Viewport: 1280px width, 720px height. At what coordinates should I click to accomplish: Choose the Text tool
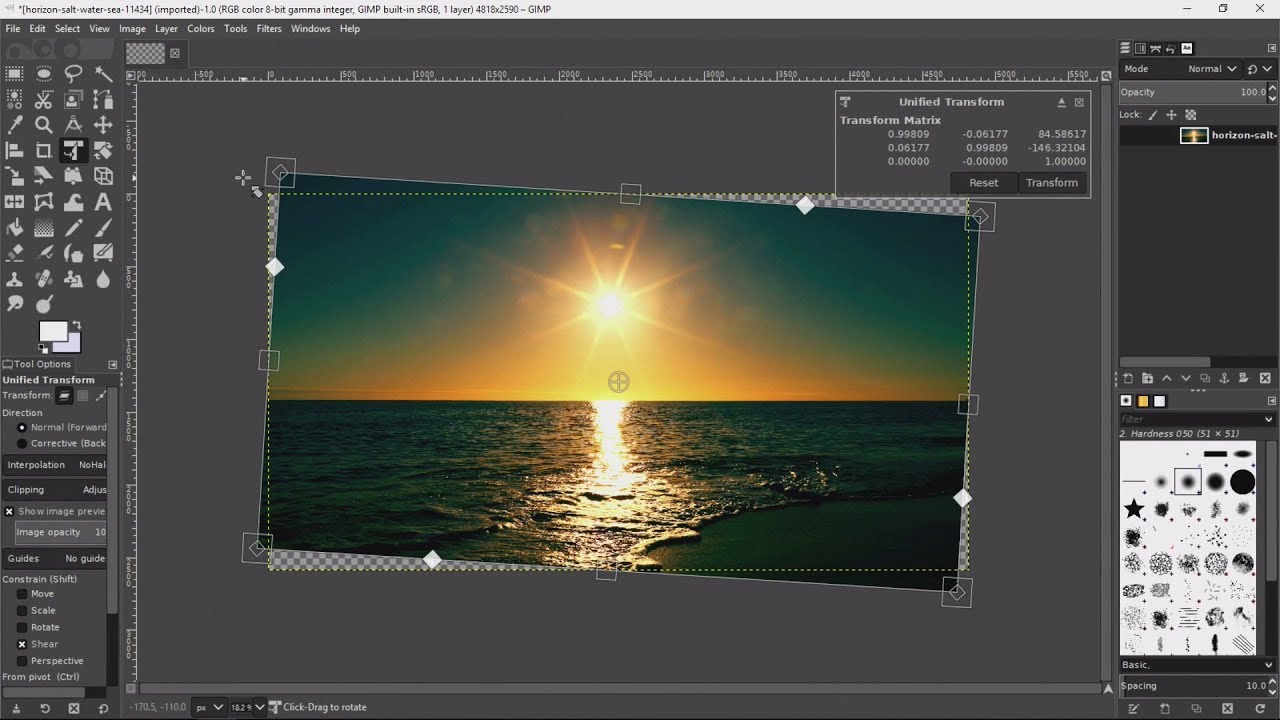click(x=103, y=202)
